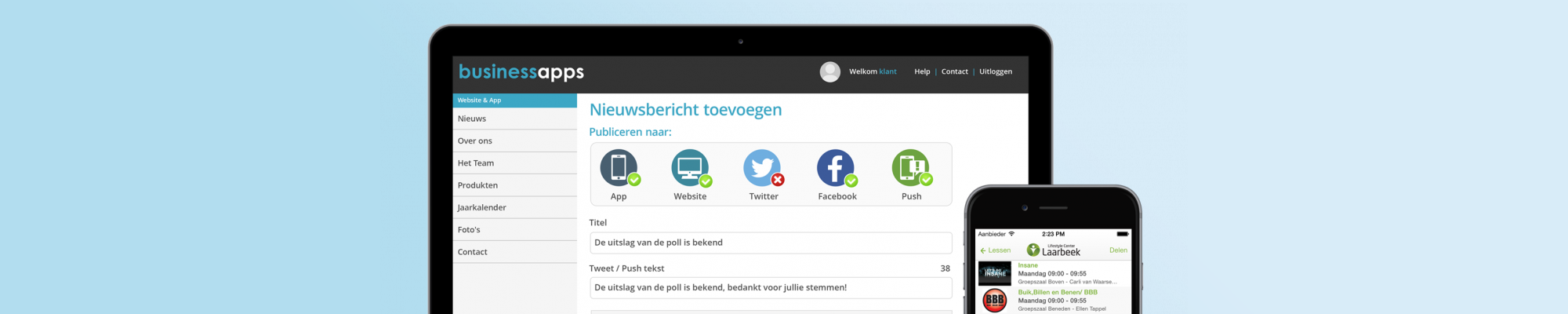Viewport: 1568px width, 314px height.
Task: Tap Delen on the phone screen
Action: tap(1118, 250)
